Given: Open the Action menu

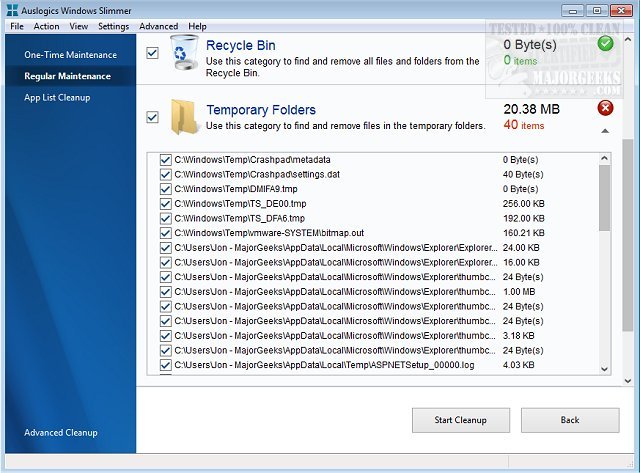Looking at the screenshot, I should coord(46,26).
